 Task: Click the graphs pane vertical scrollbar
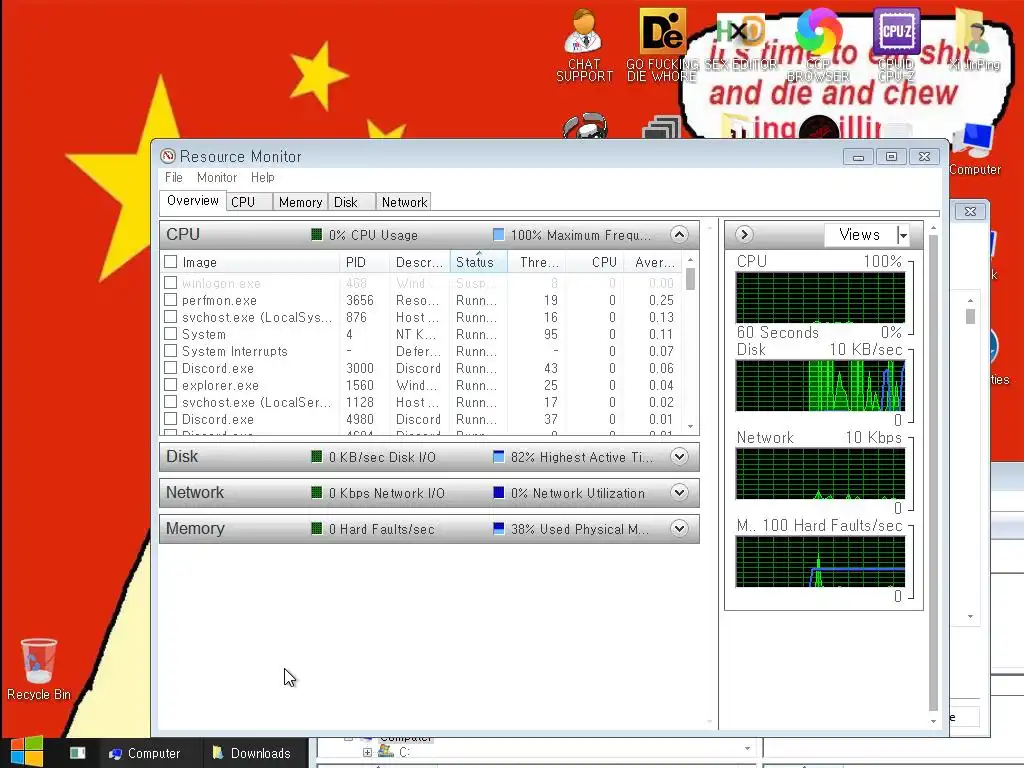933,472
